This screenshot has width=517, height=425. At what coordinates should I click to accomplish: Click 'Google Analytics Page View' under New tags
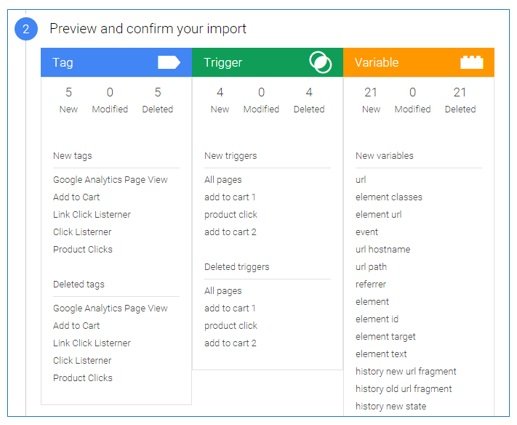click(110, 180)
